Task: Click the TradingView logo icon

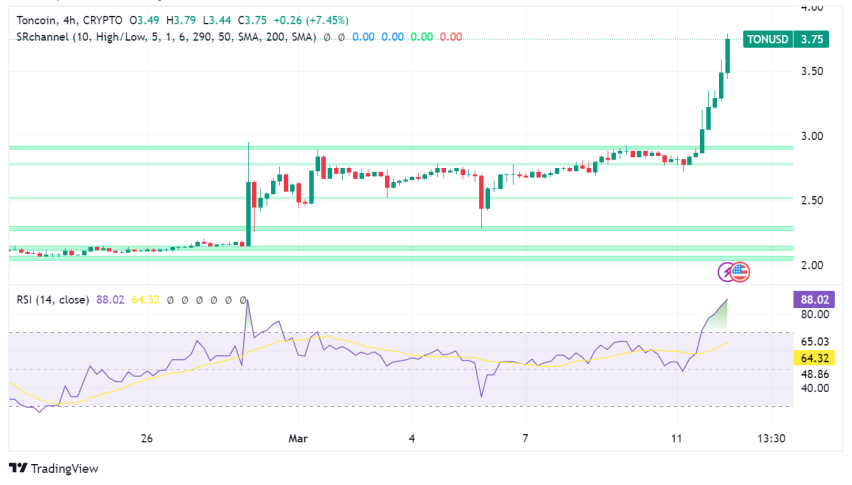Action: [x=18, y=468]
